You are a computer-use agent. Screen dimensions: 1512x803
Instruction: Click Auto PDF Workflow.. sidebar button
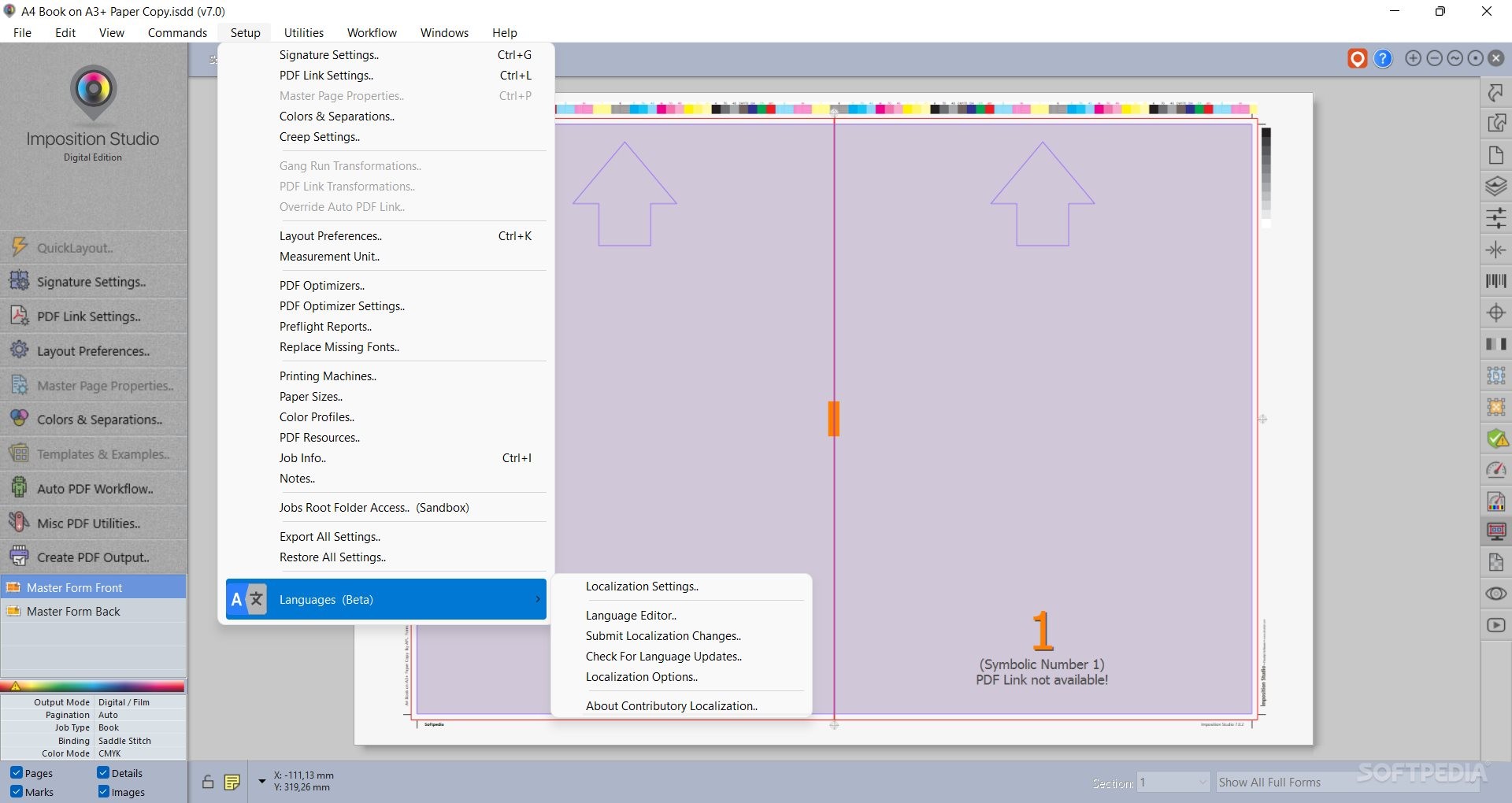tap(94, 489)
